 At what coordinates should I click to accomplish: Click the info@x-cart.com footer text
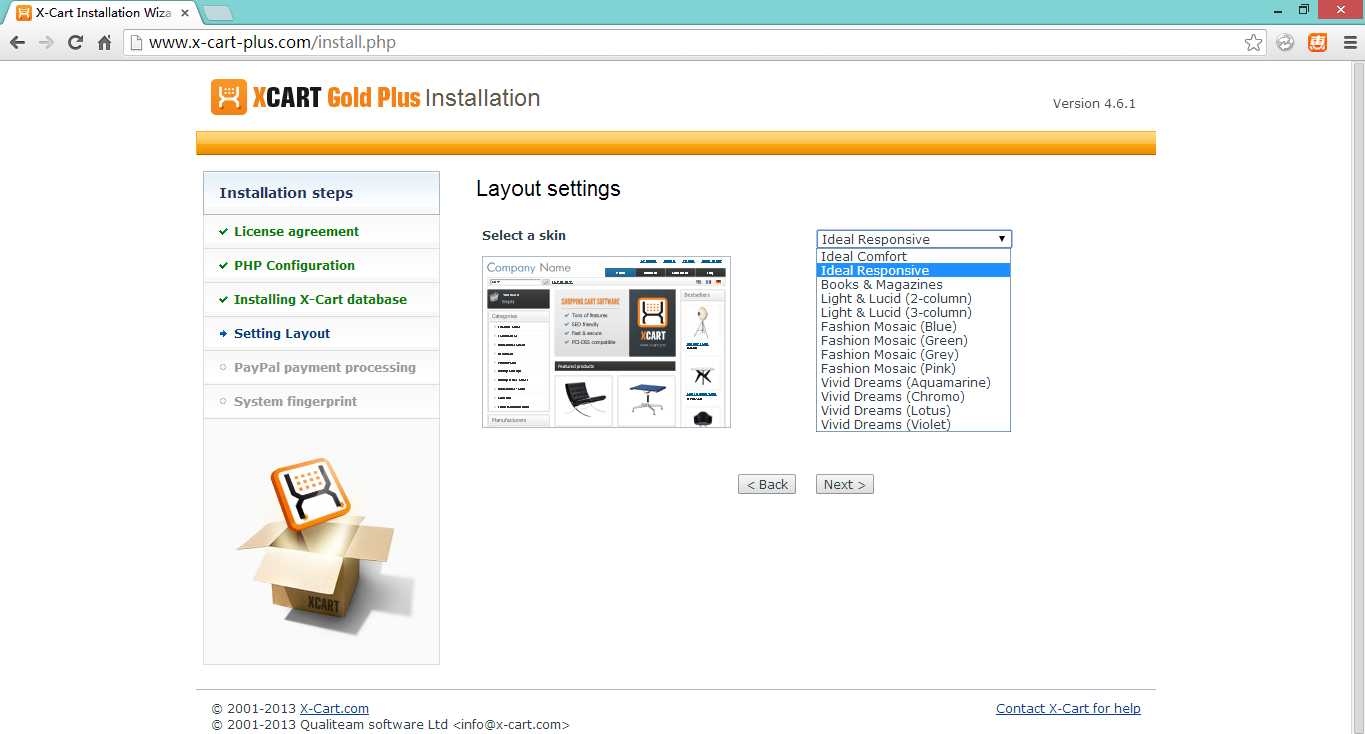click(512, 725)
